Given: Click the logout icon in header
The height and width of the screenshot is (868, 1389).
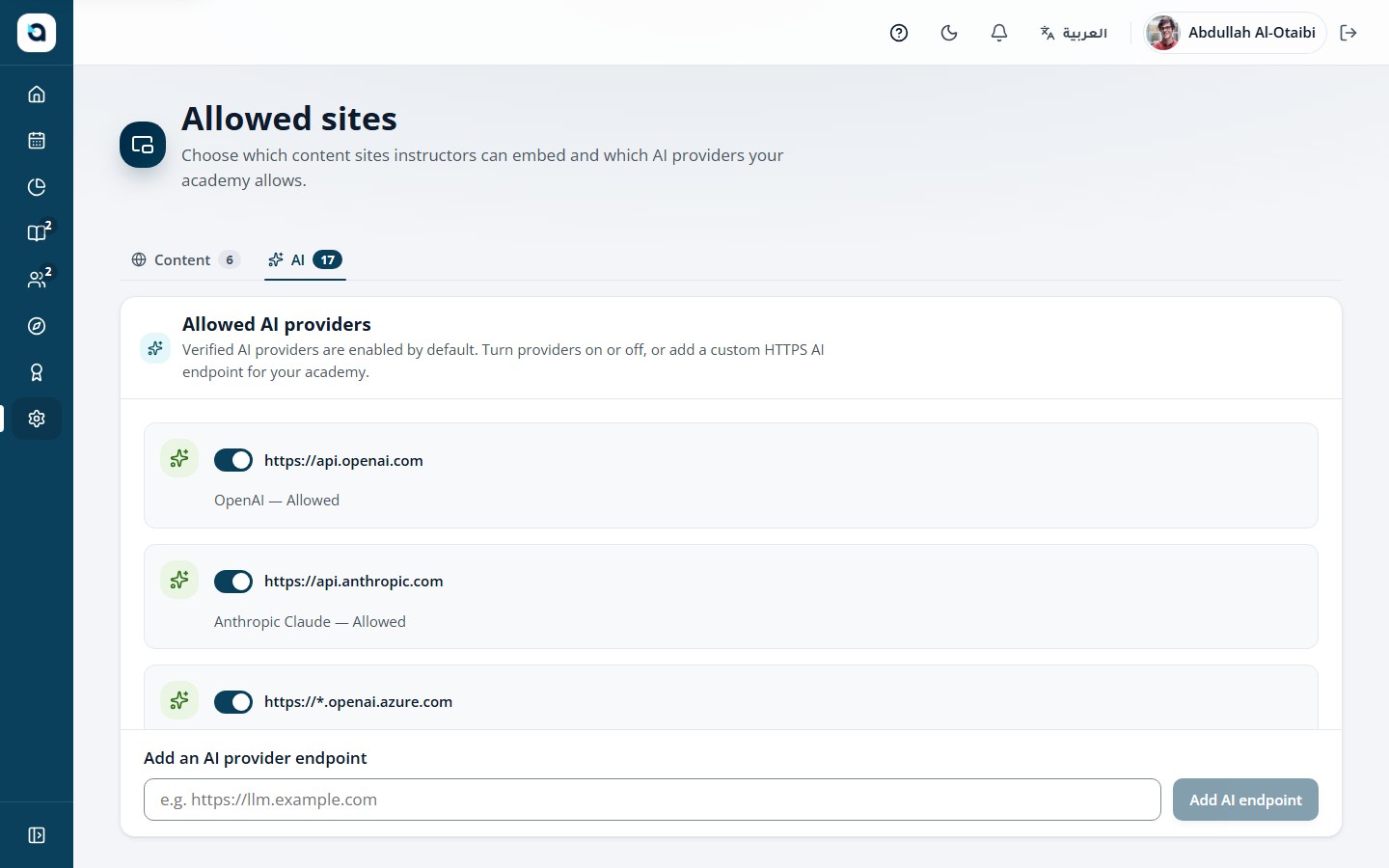Looking at the screenshot, I should tap(1348, 33).
